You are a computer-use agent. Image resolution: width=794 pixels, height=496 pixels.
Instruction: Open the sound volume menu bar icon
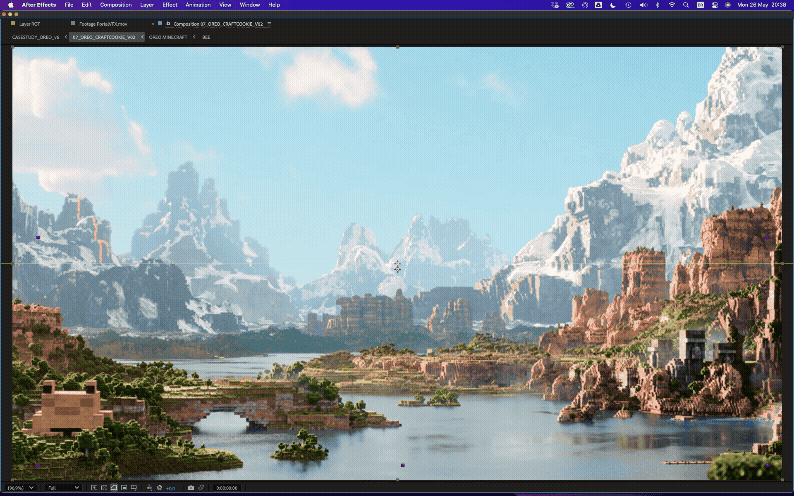coord(643,5)
